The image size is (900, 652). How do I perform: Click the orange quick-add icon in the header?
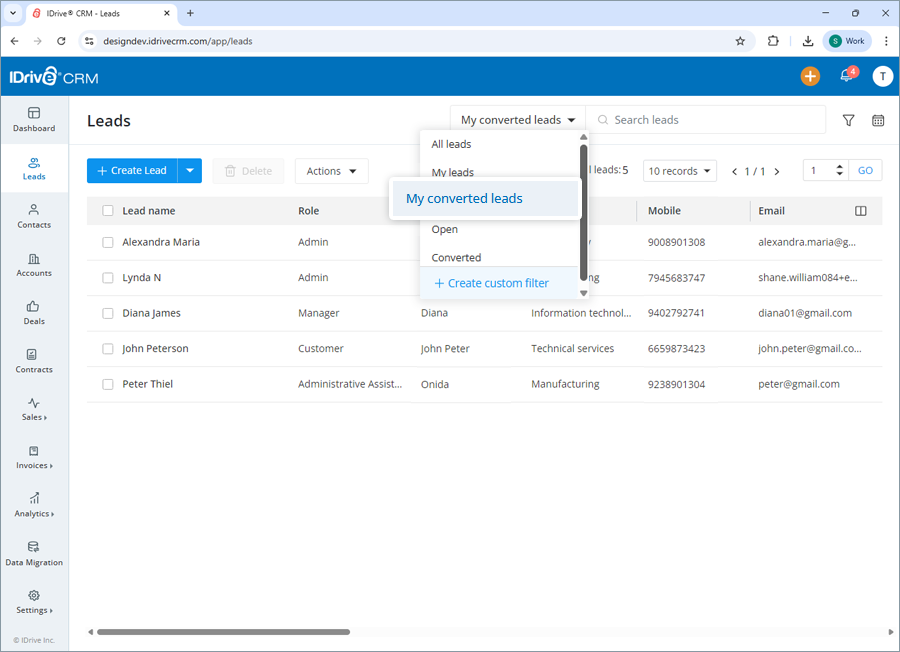(x=810, y=76)
